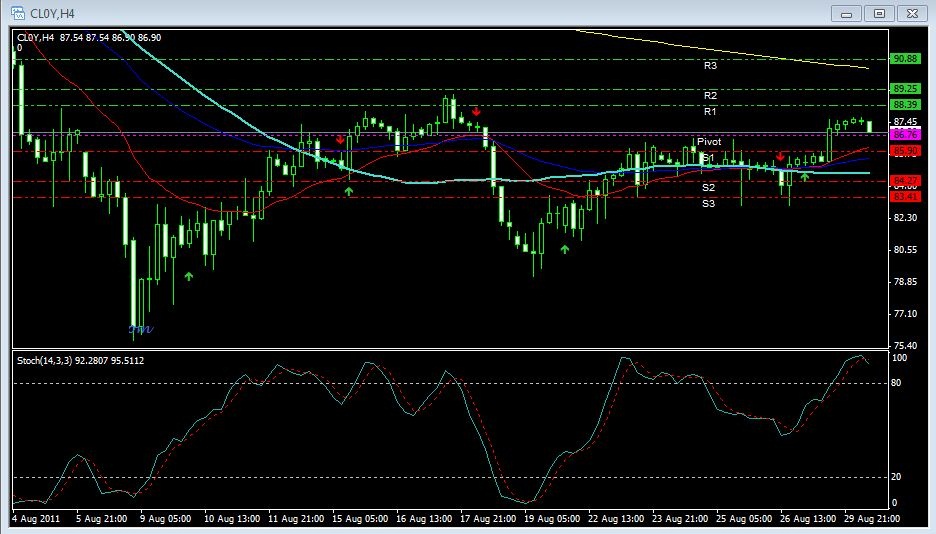Close the CL0Y,H4 chart window
This screenshot has height=534, width=936.
tap(912, 13)
